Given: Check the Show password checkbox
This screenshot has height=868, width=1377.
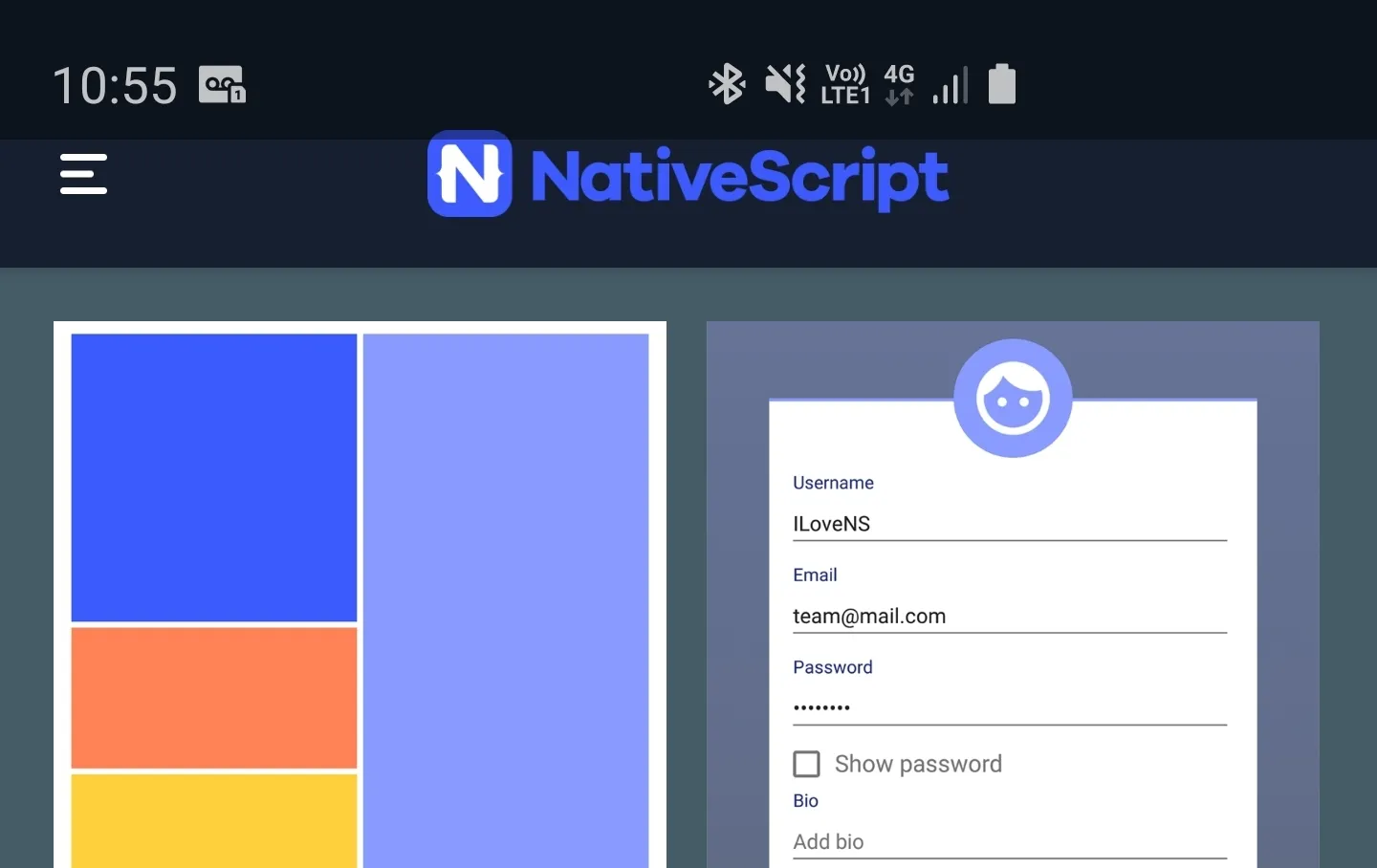Looking at the screenshot, I should tap(807, 764).
